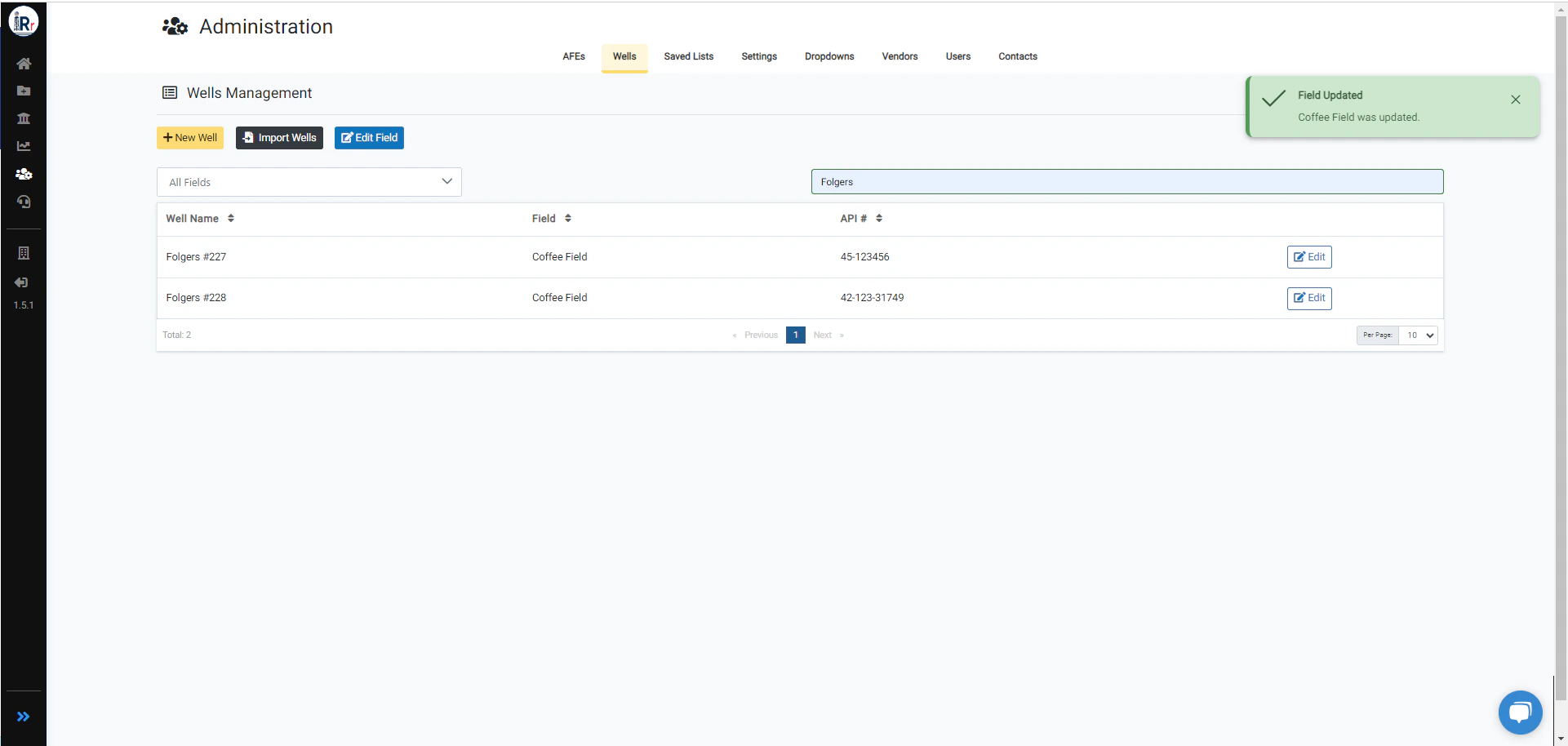Click API number 42-123-31749
Viewport: 1568px width, 746px height.
click(x=872, y=298)
